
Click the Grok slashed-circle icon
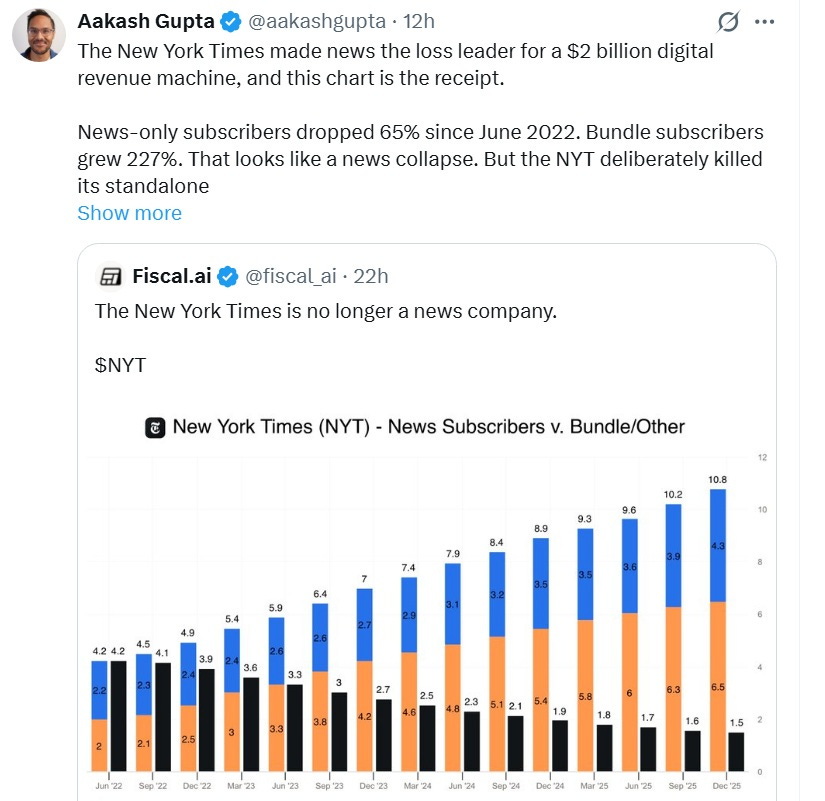click(729, 22)
